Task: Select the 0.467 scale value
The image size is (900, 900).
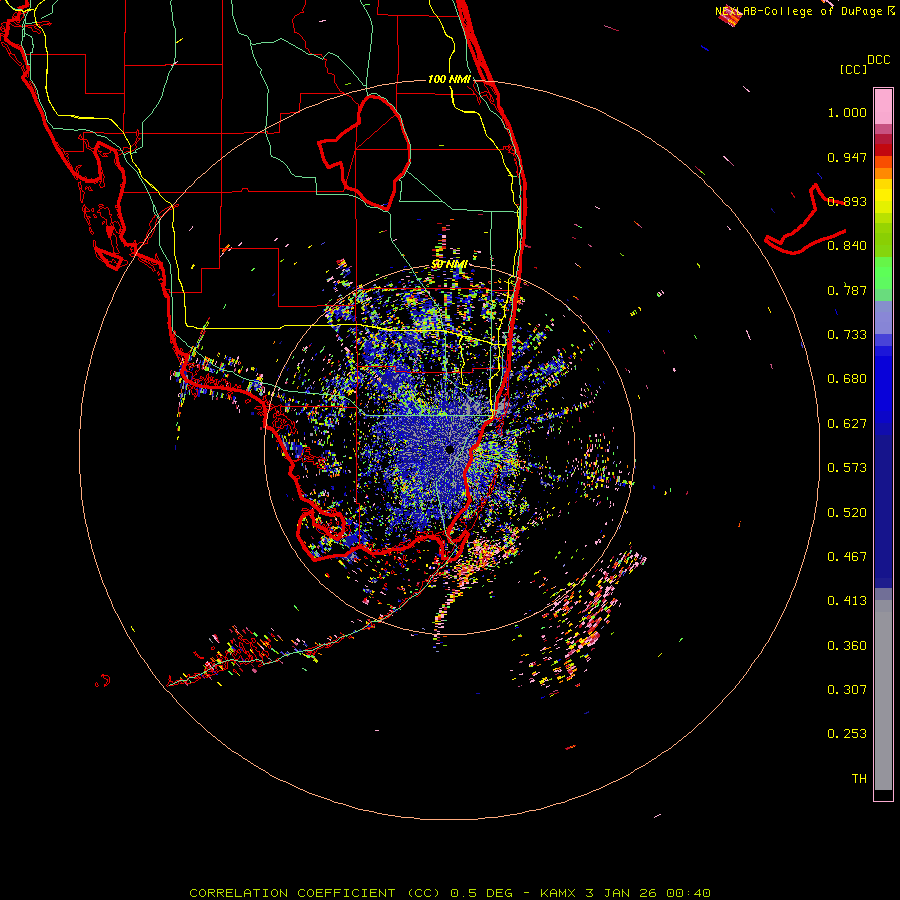Action: [x=847, y=557]
